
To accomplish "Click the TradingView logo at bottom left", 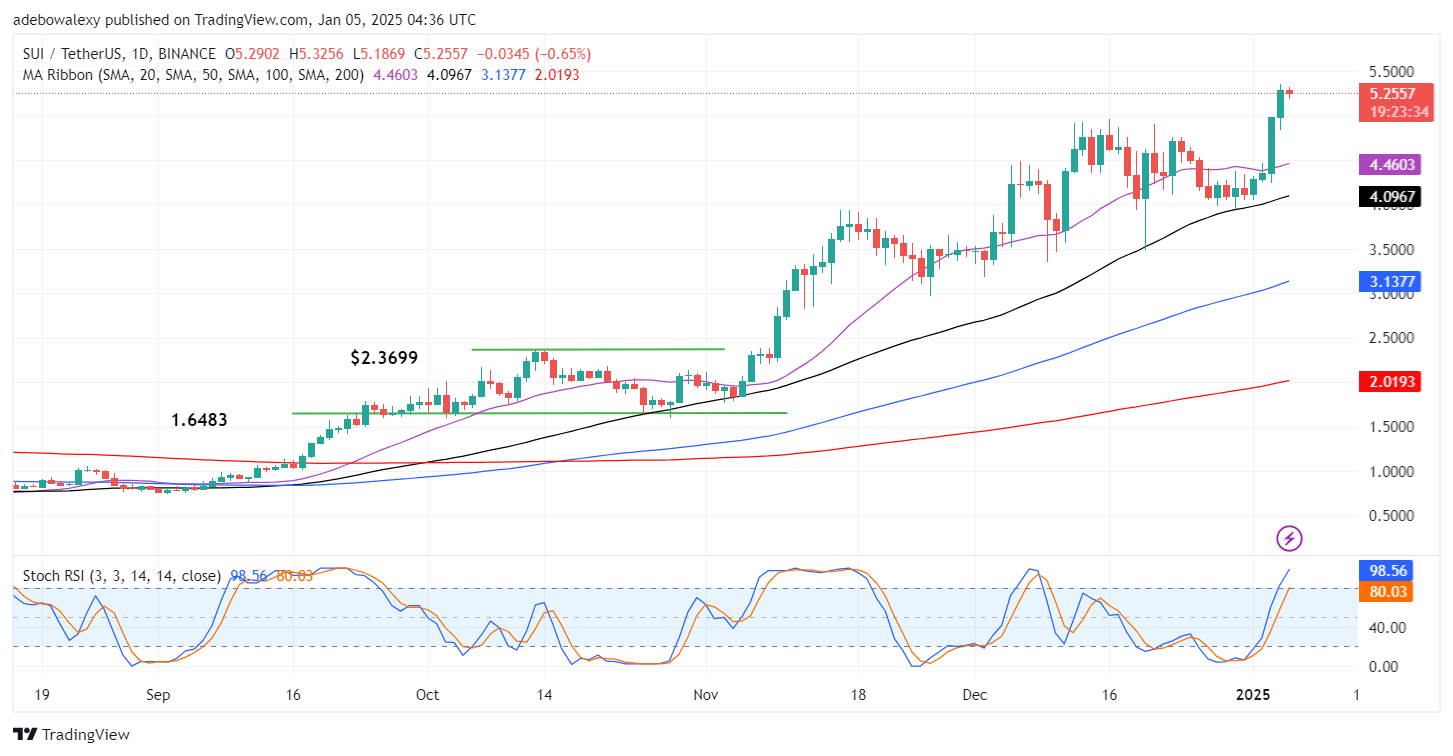I will pos(71,735).
